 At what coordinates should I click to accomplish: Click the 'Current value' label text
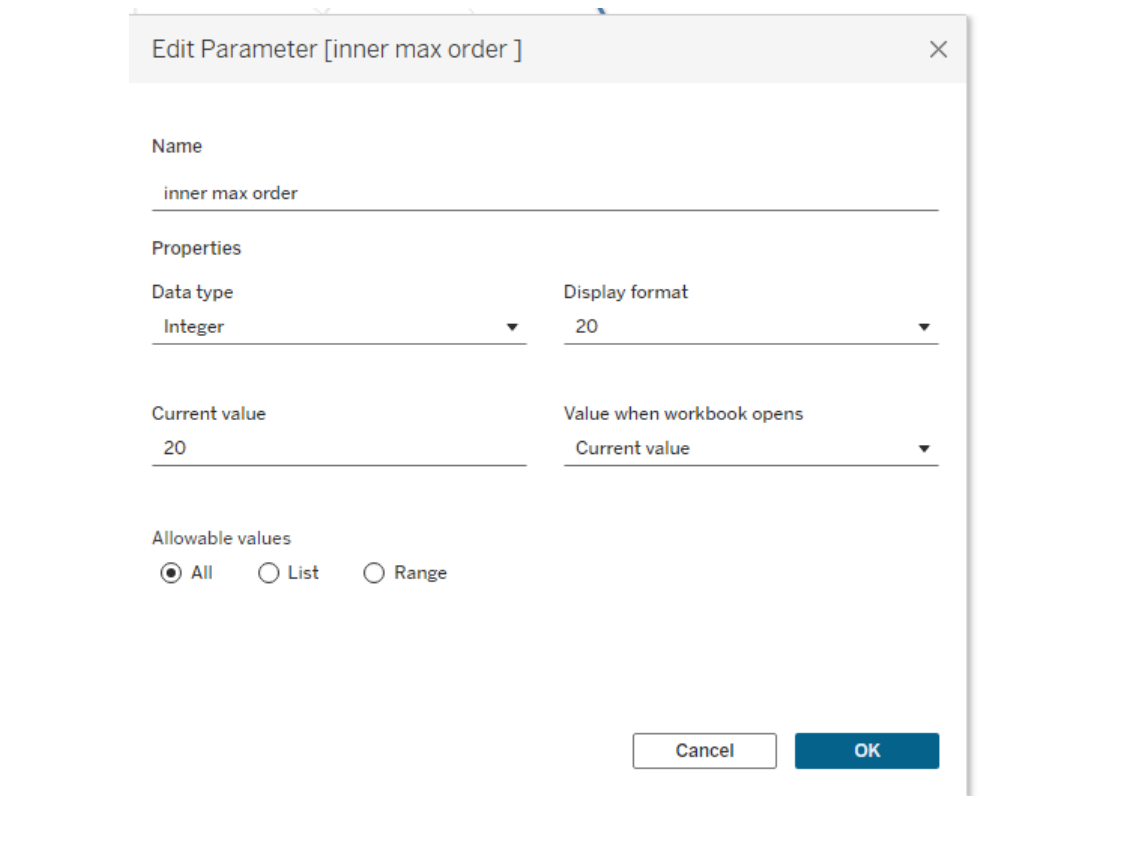209,413
